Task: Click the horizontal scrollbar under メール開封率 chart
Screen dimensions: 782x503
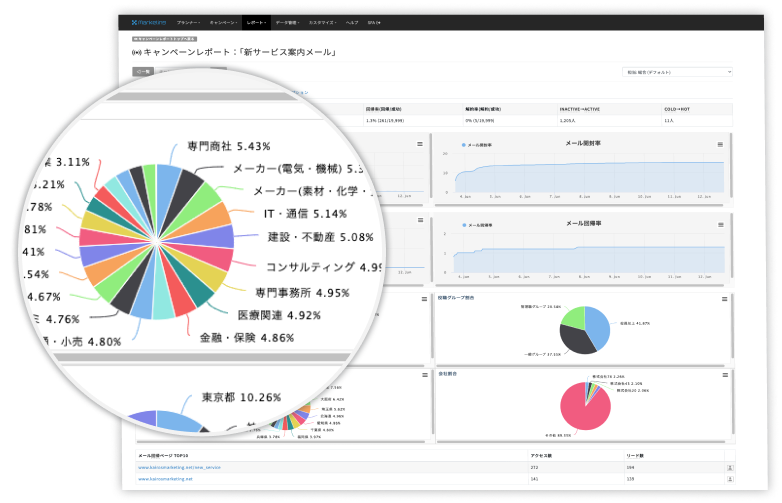Action: point(579,205)
